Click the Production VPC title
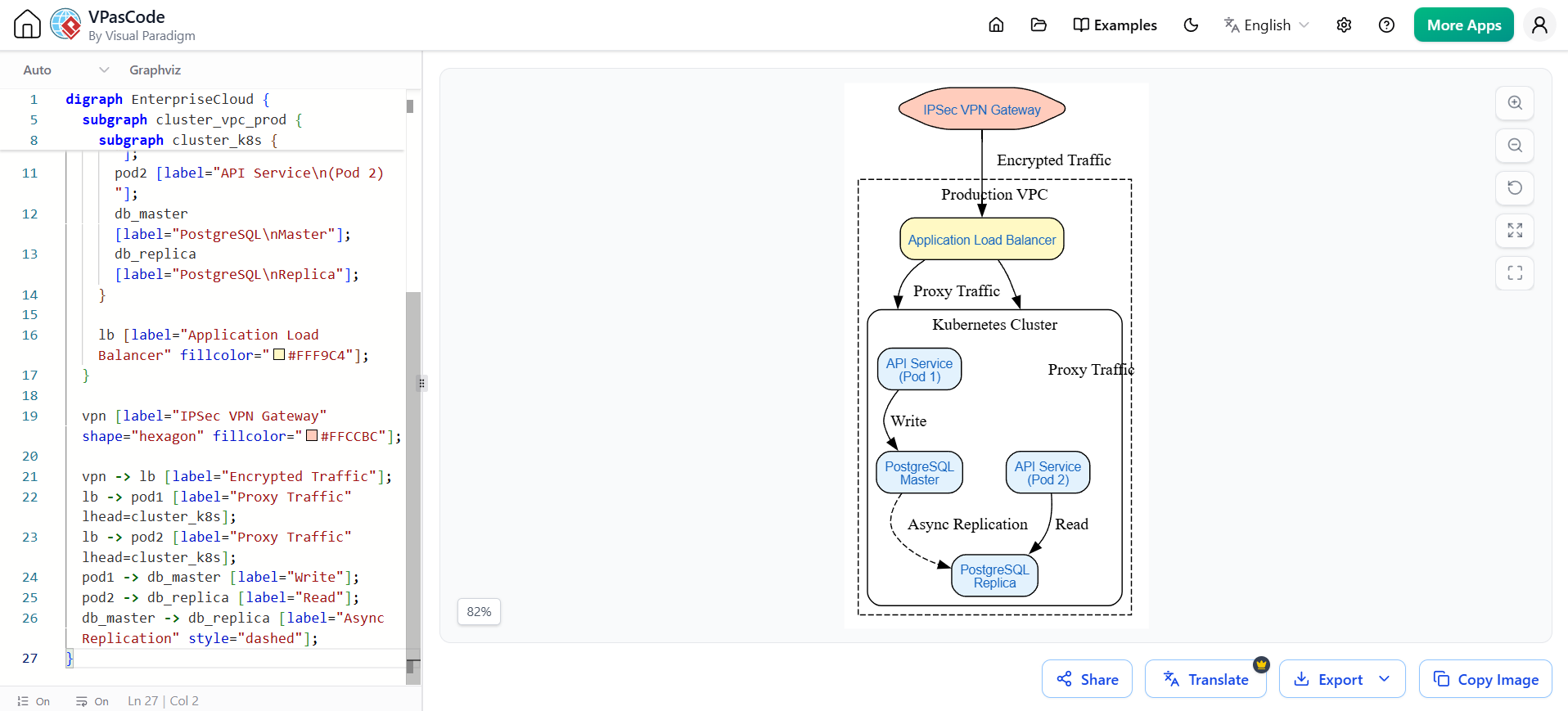This screenshot has height=711, width=1568. tap(994, 195)
